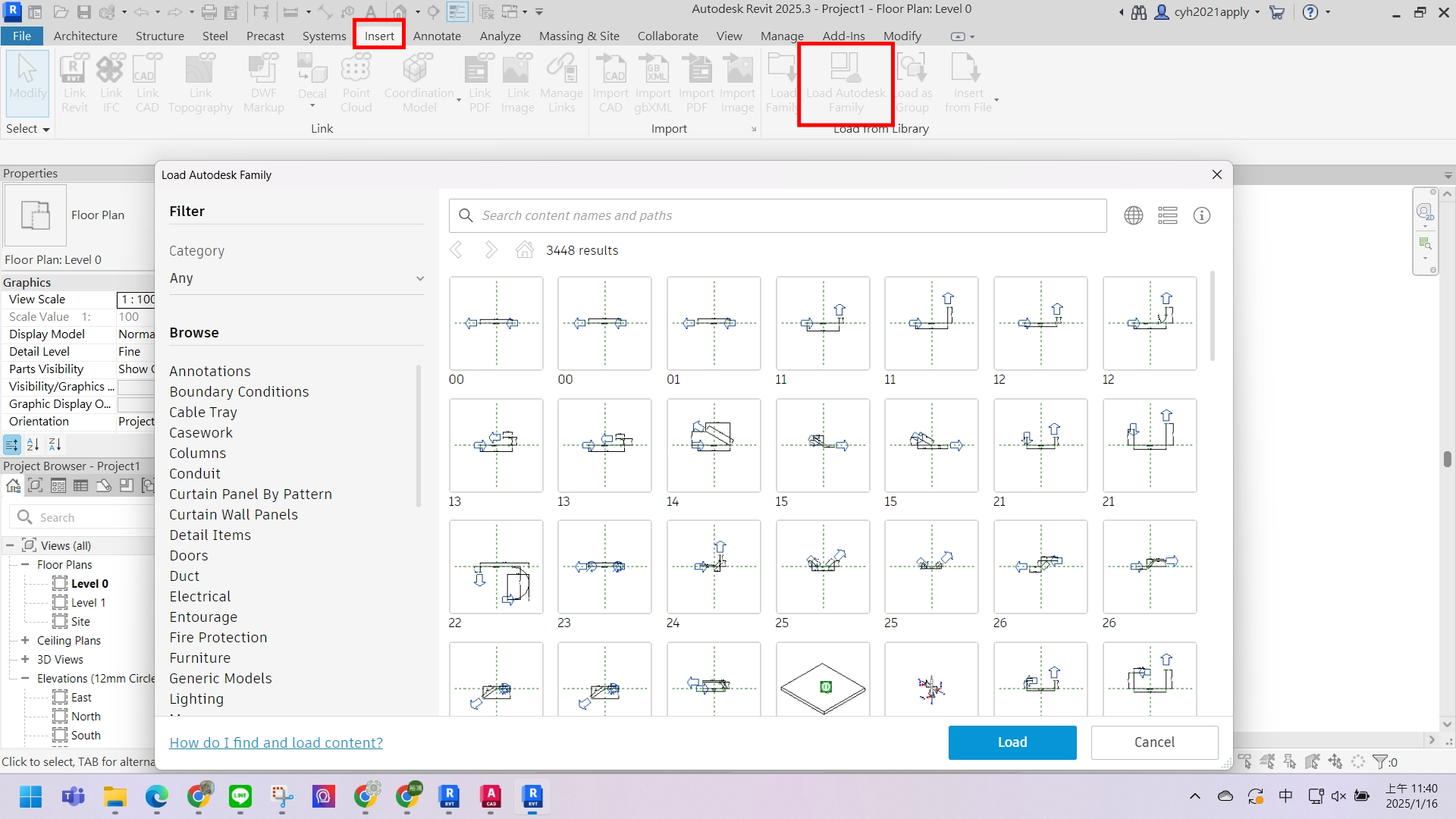Open 'How do I find and load content?' link
Image resolution: width=1456 pixels, height=819 pixels.
[x=276, y=742]
